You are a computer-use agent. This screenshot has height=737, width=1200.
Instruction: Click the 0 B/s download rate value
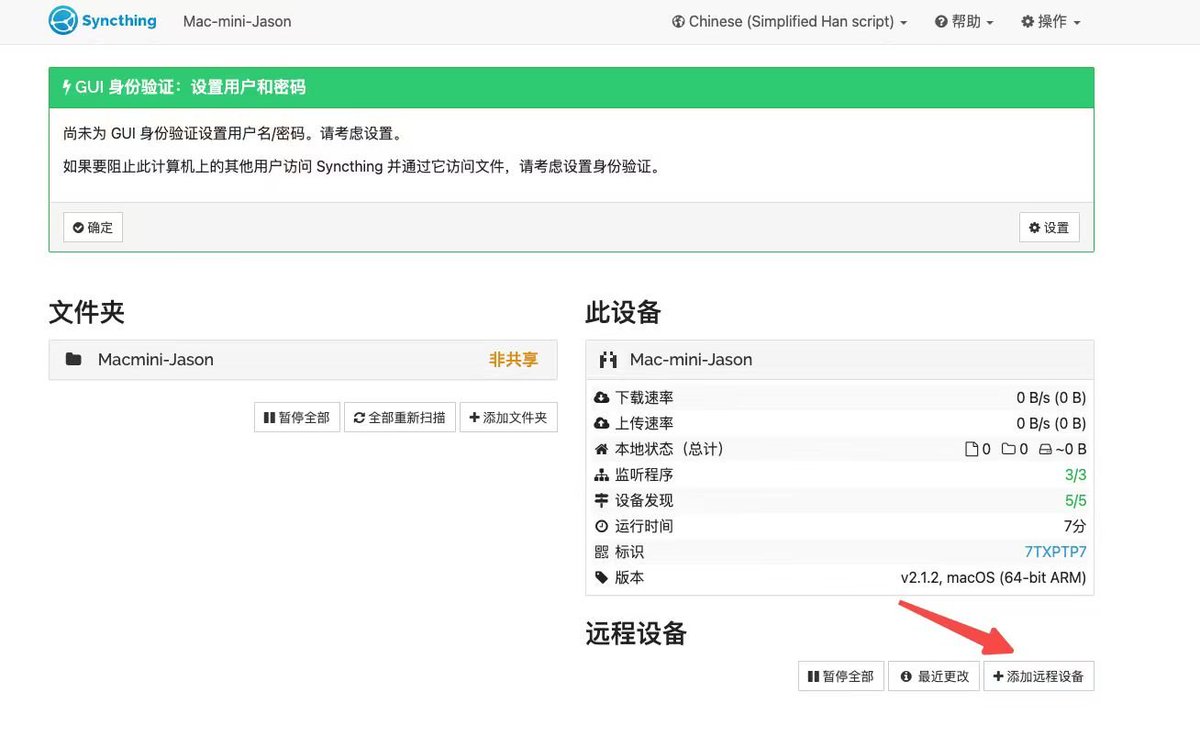(x=1051, y=397)
